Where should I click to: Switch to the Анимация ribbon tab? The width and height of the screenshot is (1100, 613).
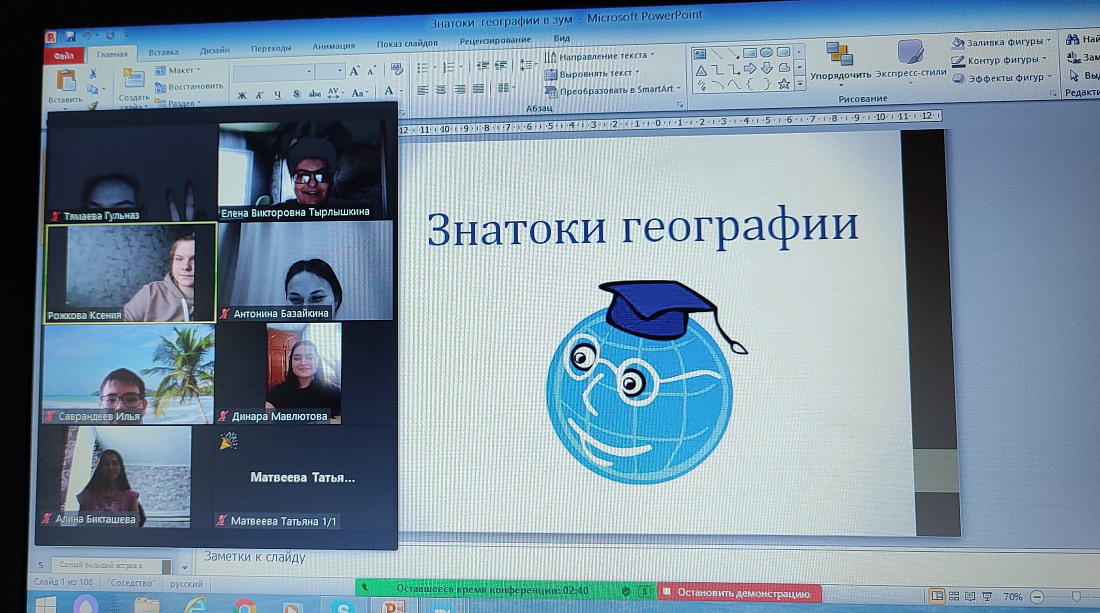pos(332,44)
